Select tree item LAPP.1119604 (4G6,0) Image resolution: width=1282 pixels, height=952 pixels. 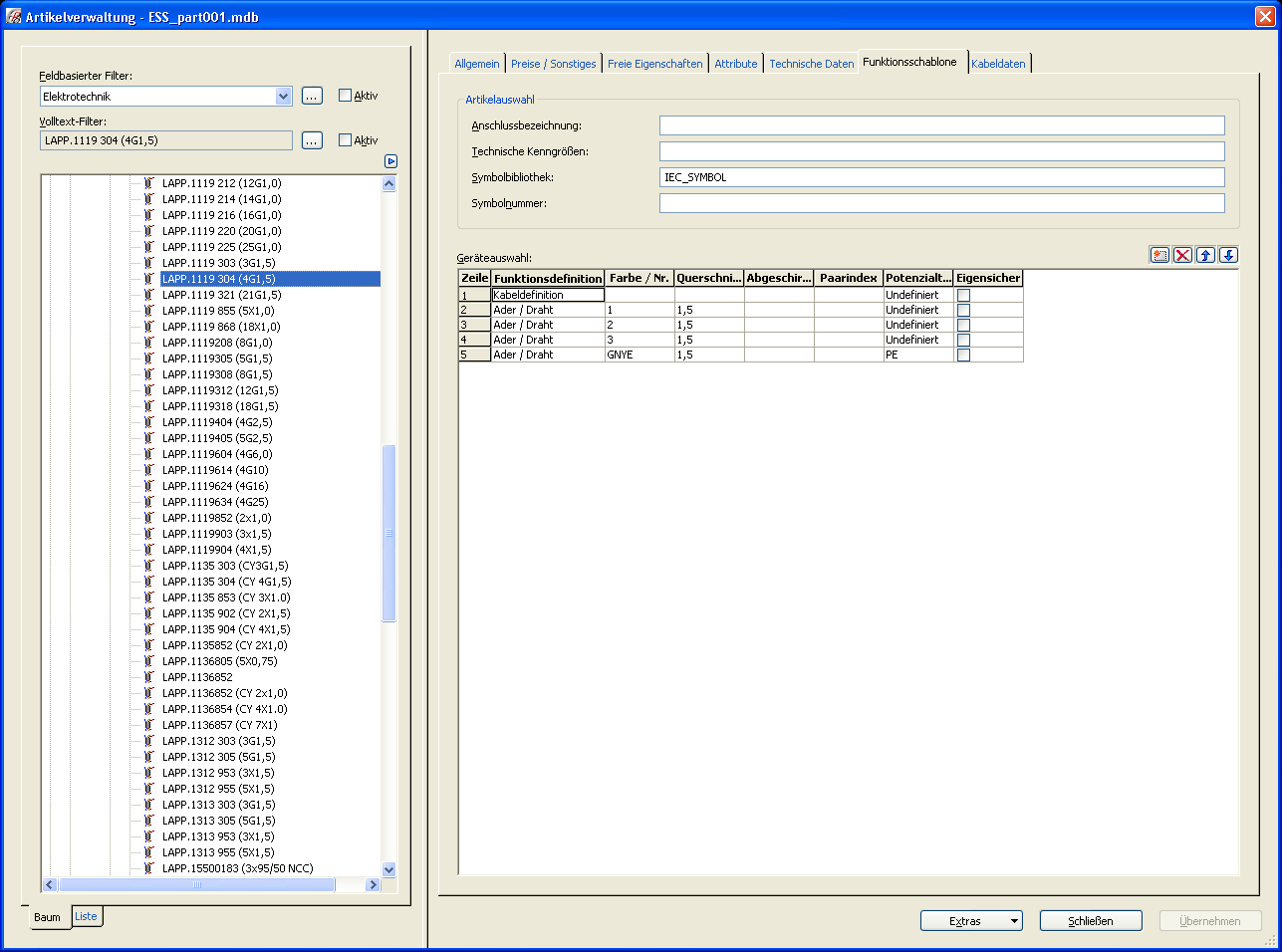(217, 454)
